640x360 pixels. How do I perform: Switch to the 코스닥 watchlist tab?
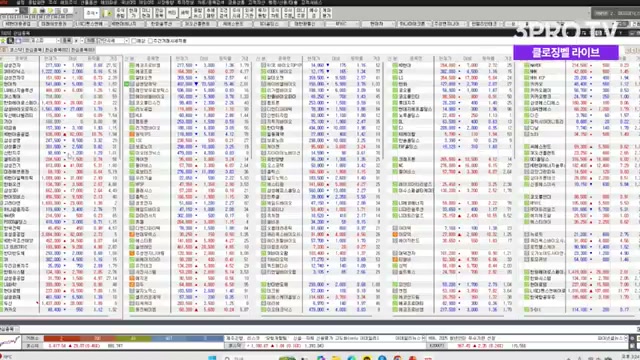15,50
